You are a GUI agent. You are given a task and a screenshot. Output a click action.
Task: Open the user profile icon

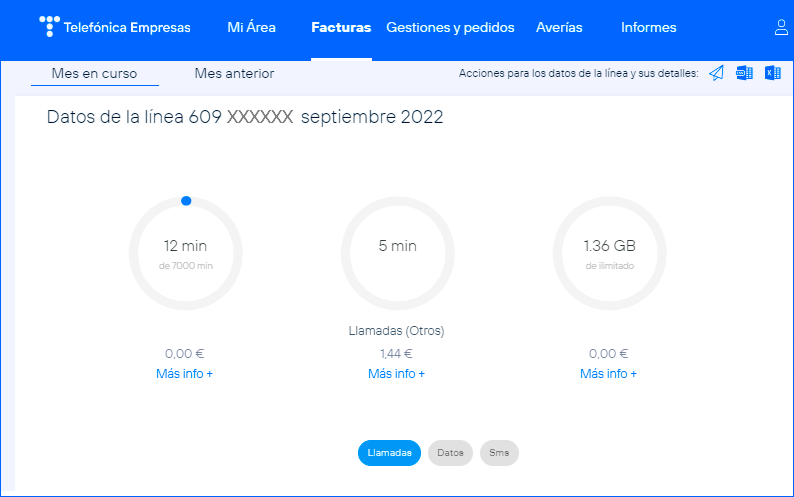(x=781, y=28)
